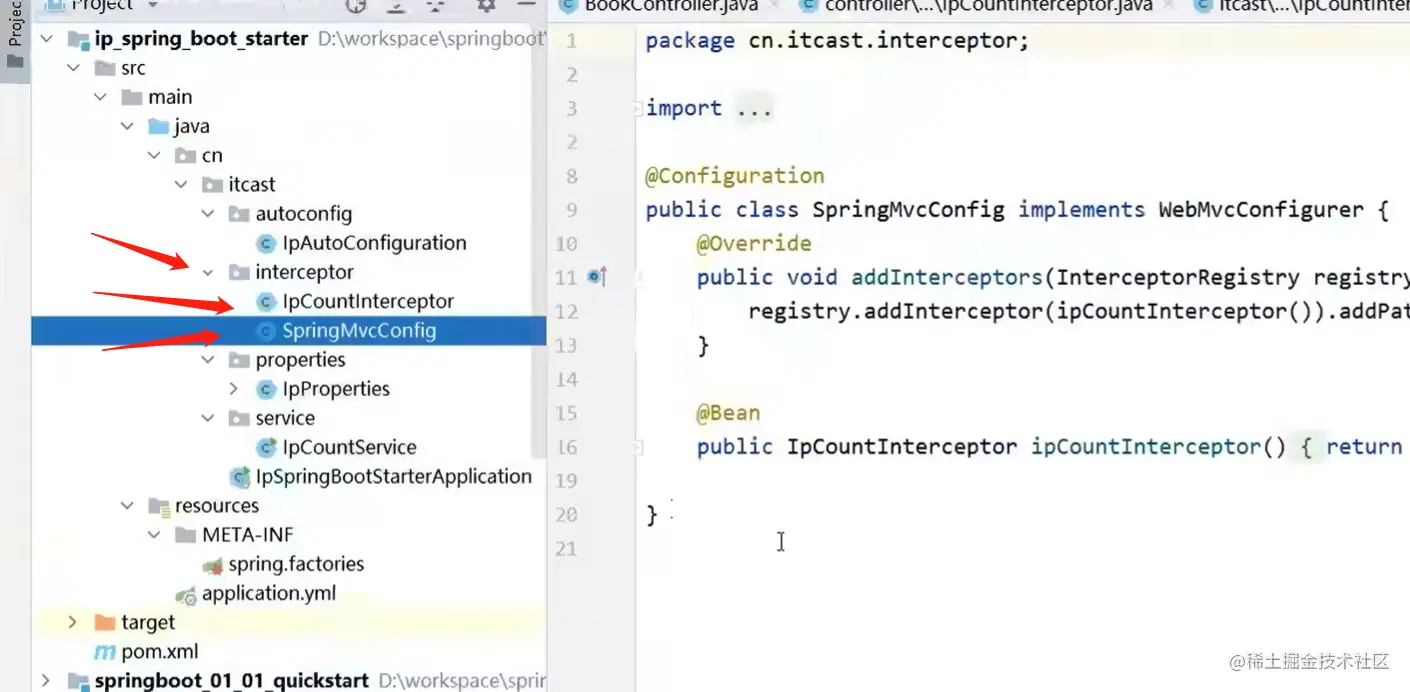Collapse the src folder chevron
The height and width of the screenshot is (692, 1410).
[x=73, y=68]
